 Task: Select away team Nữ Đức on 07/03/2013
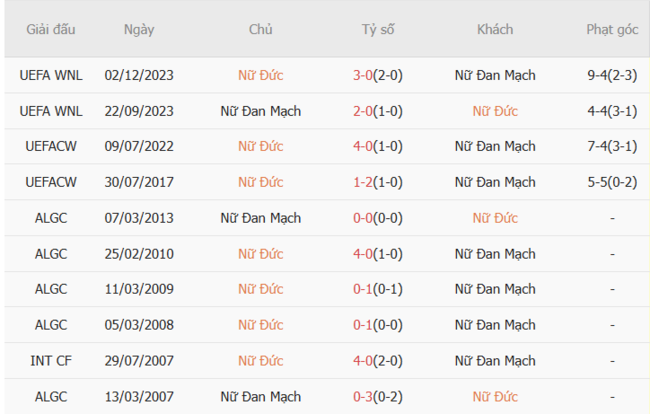pos(495,218)
